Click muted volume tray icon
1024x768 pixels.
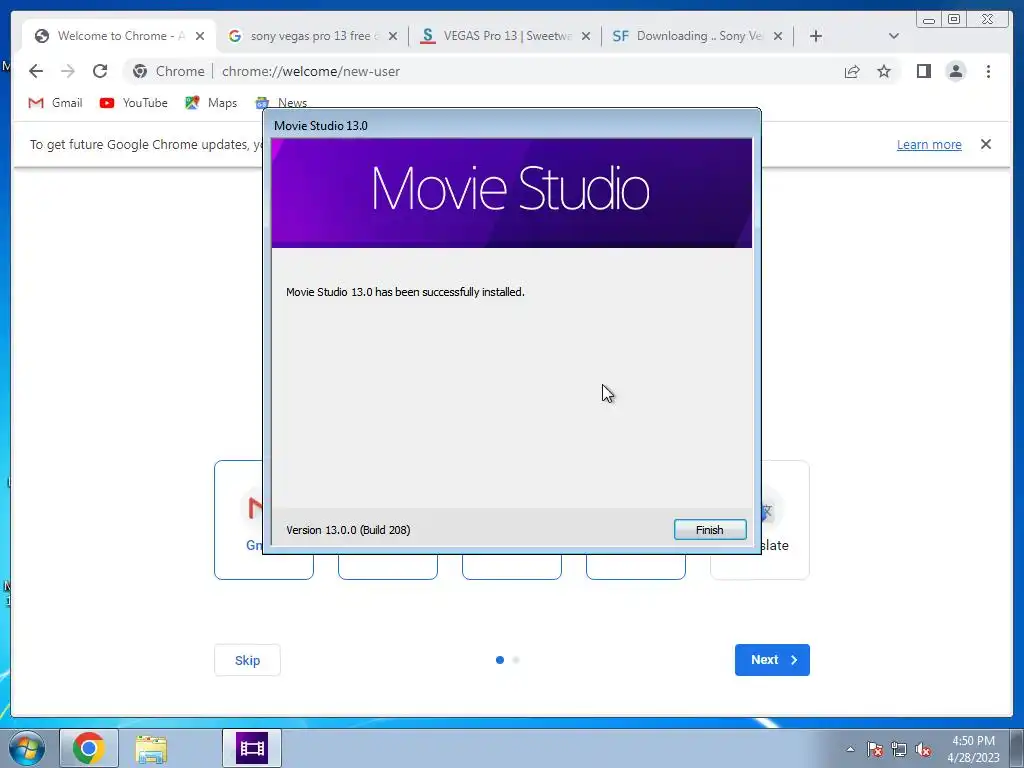pyautogui.click(x=923, y=749)
